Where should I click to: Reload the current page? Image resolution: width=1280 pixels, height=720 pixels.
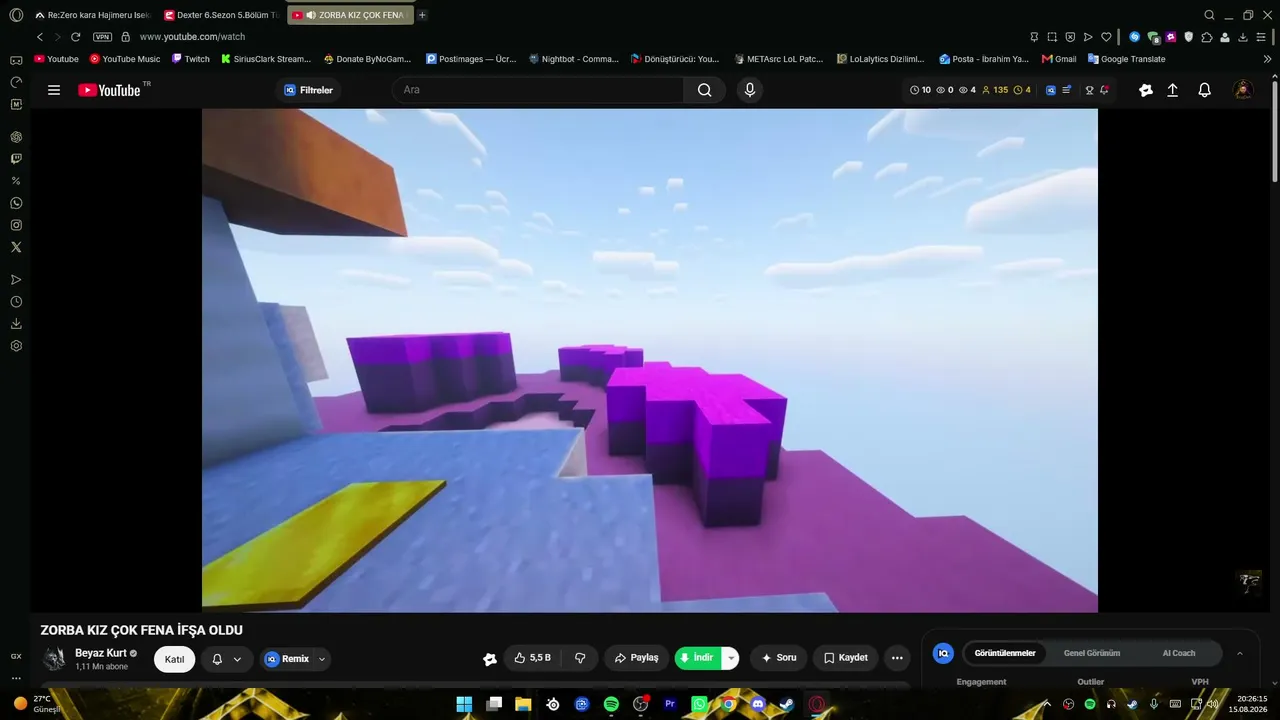point(75,37)
